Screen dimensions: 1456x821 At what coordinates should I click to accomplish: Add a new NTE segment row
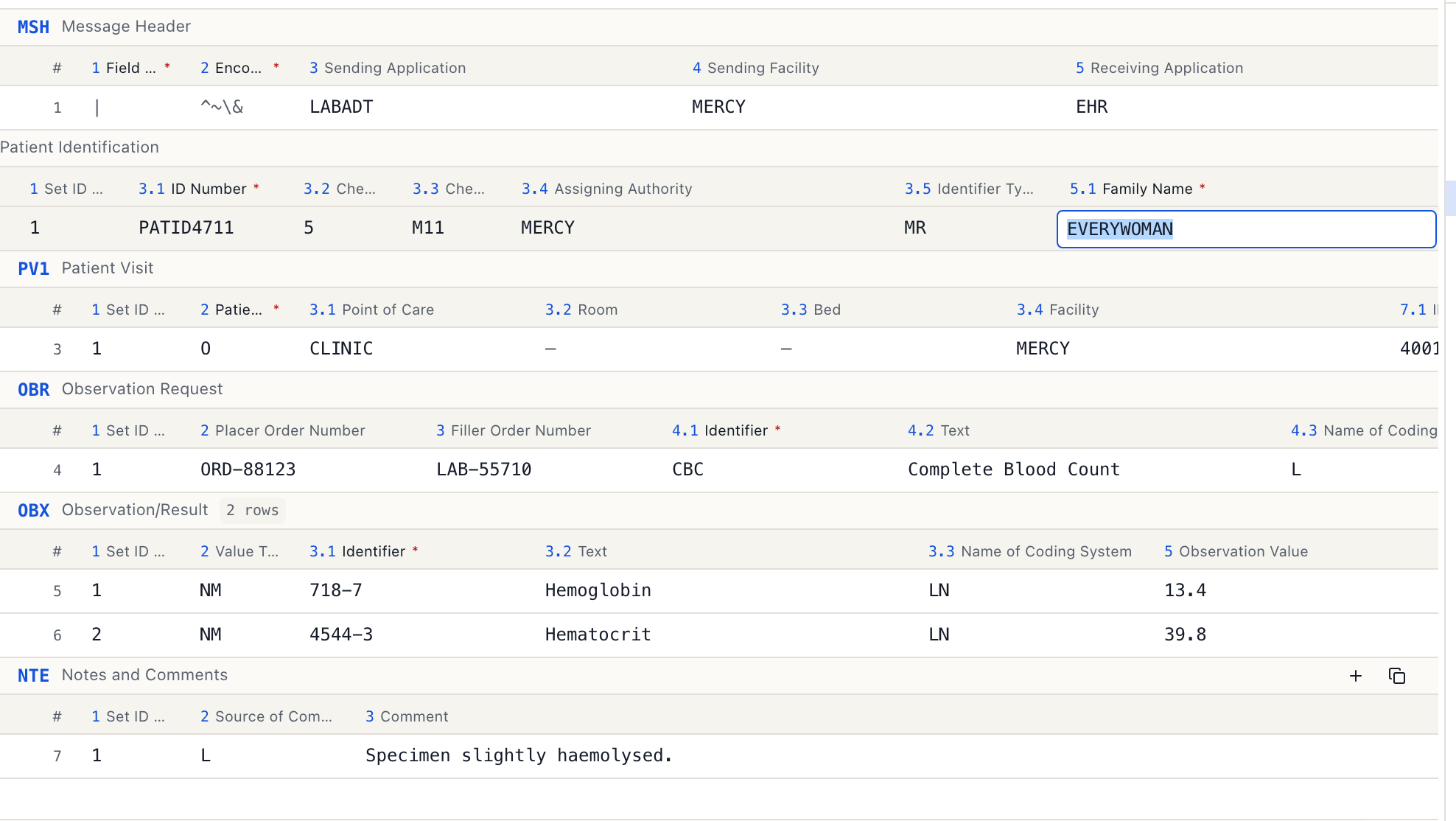(1355, 676)
